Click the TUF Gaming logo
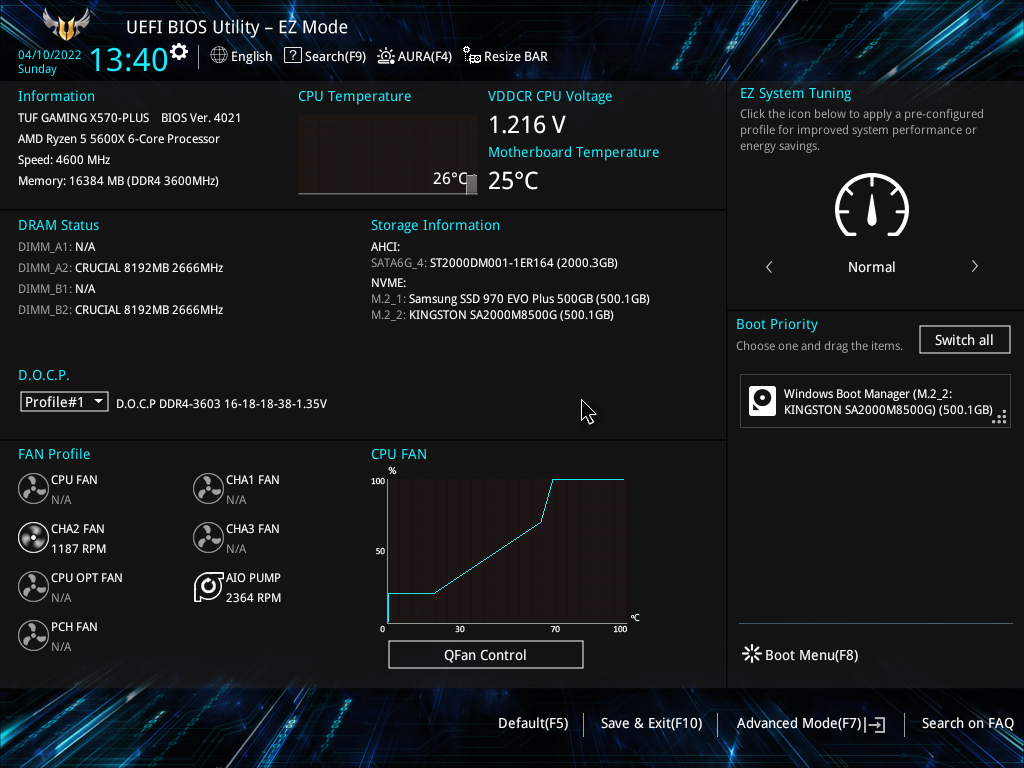Viewport: 1024px width, 768px height. pos(66,24)
